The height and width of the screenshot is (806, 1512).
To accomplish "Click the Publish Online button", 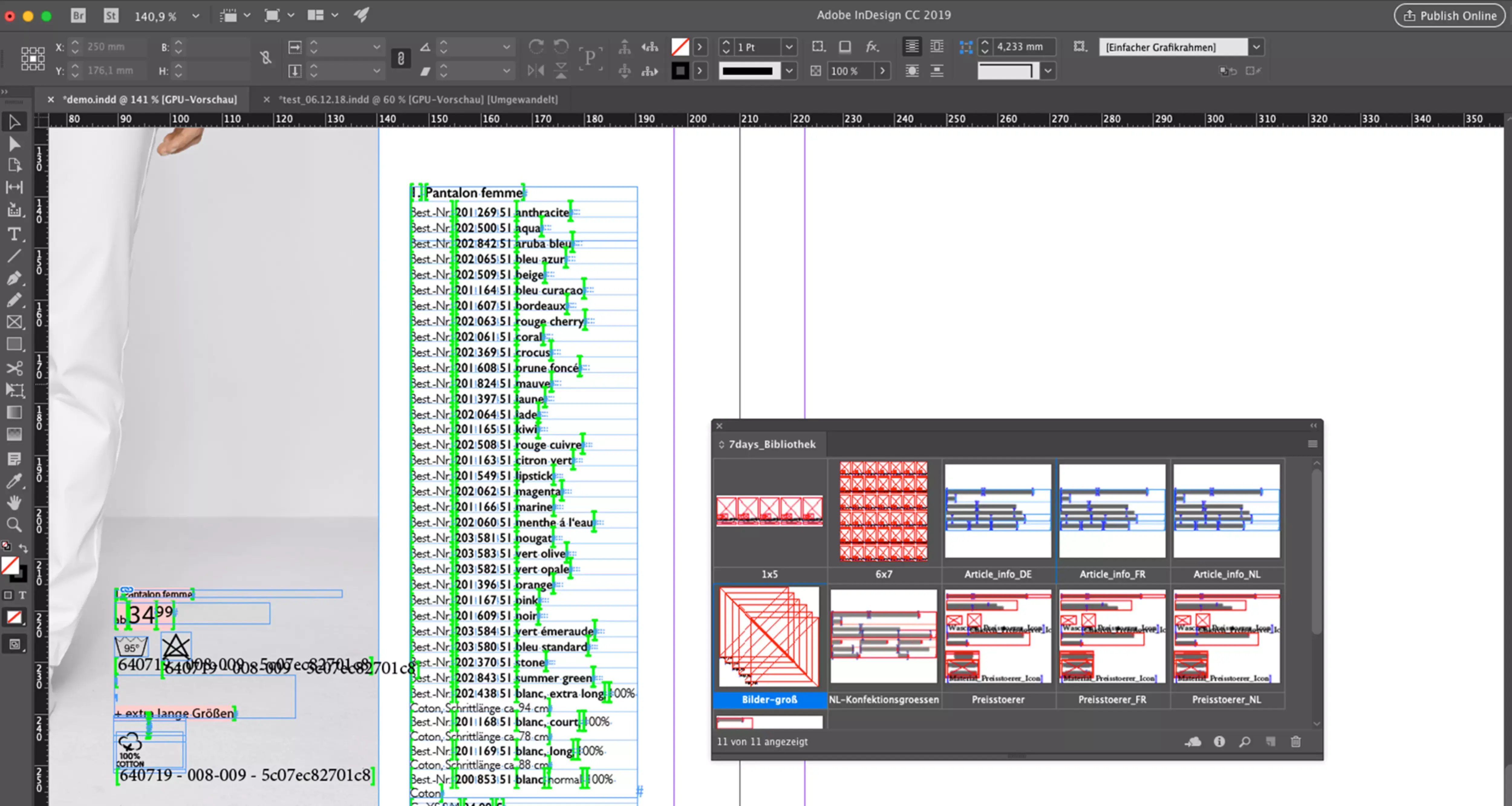I will (x=1450, y=16).
